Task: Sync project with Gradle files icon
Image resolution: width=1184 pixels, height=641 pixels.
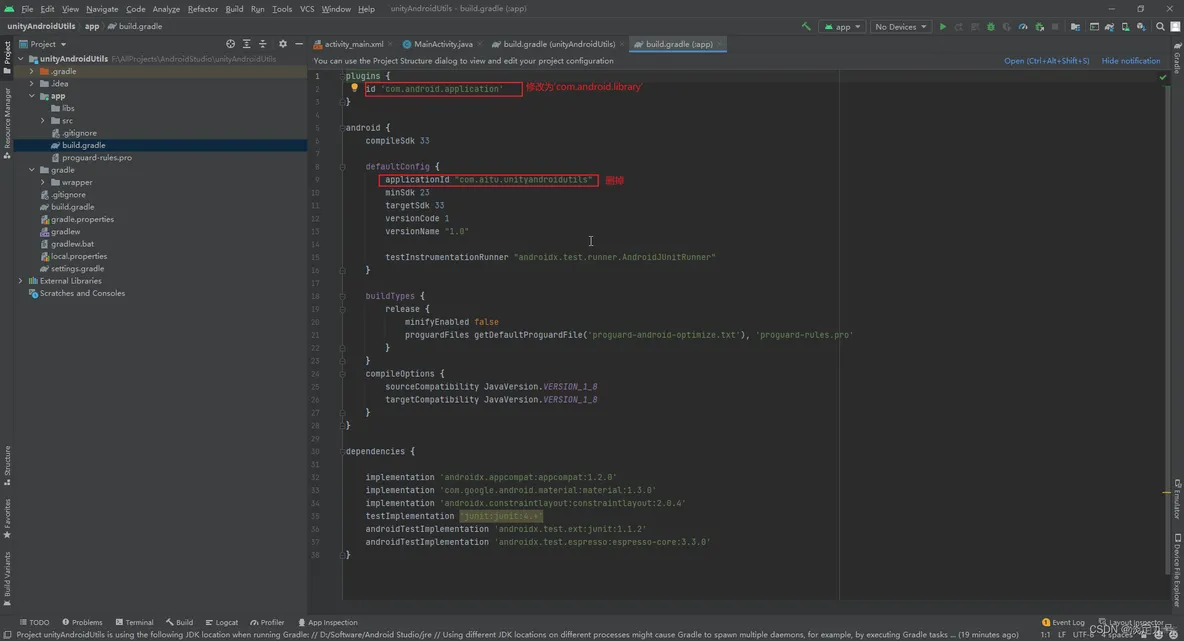Action: click(1109, 26)
